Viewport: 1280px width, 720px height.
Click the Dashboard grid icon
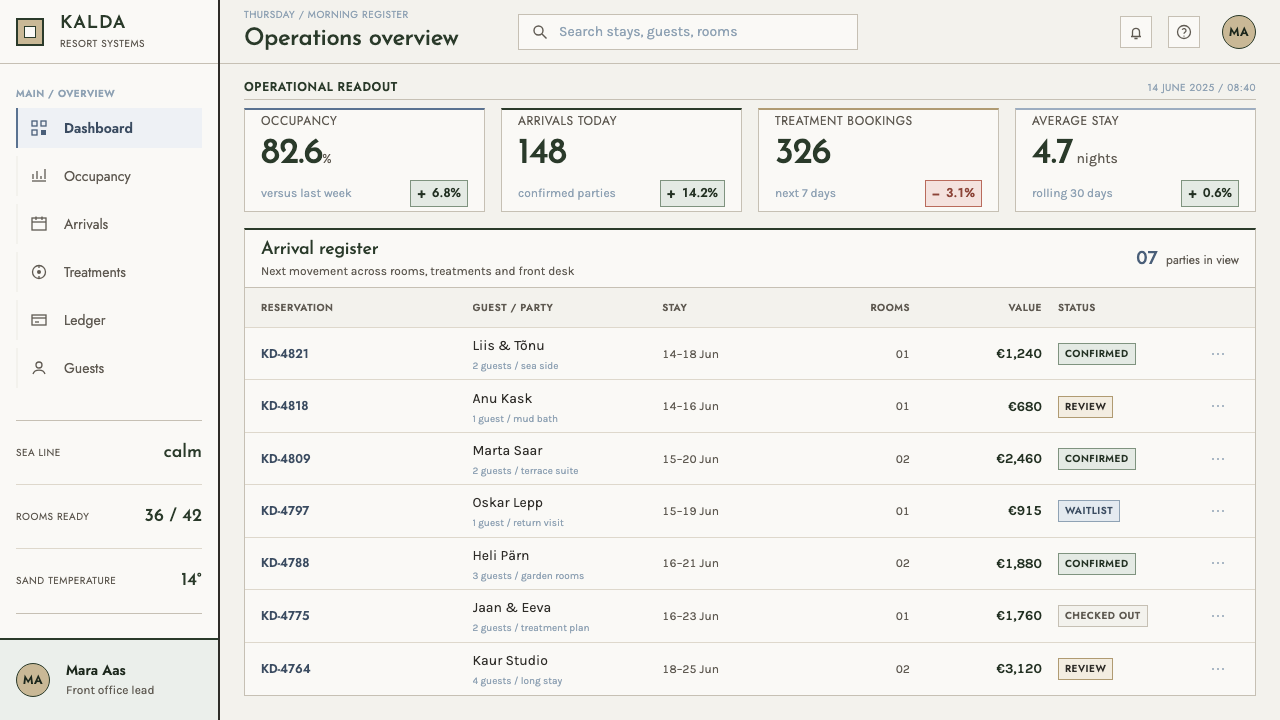[x=39, y=128]
